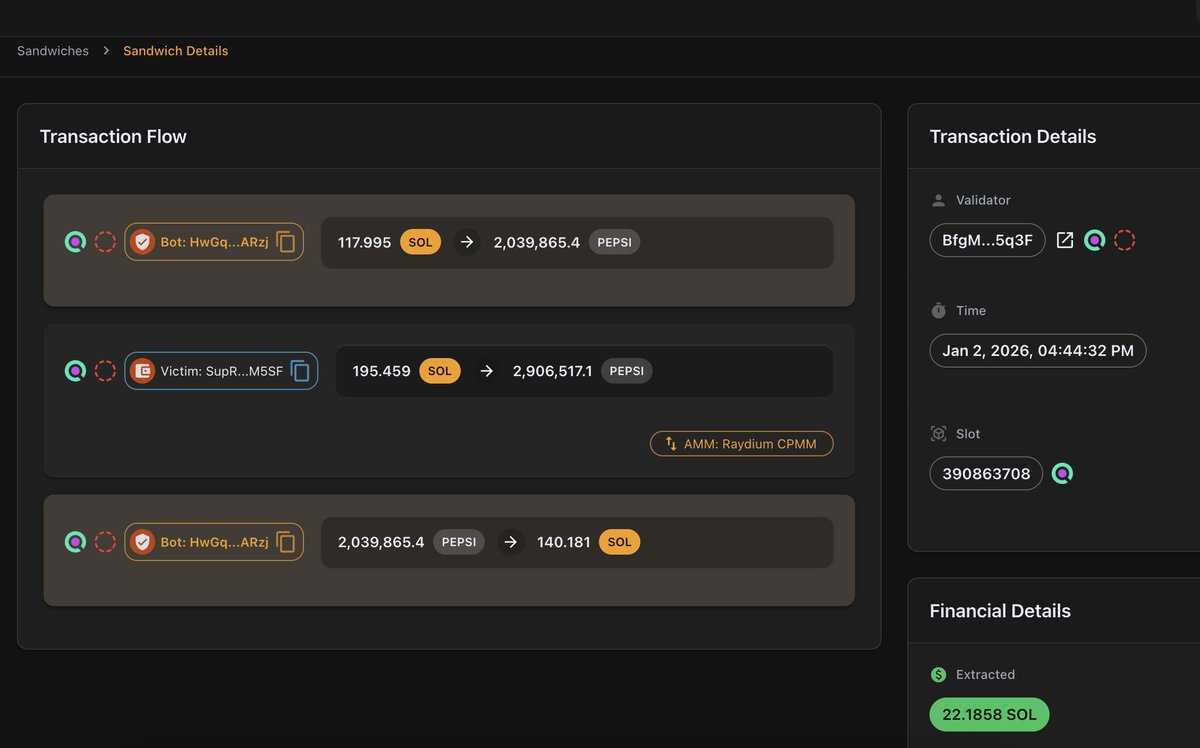Click the arrow icon in the 140.181 SOL swap

511,542
